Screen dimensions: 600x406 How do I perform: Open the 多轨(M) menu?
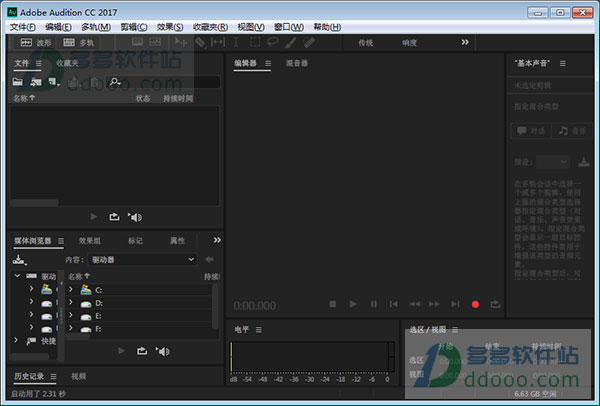(x=96, y=27)
